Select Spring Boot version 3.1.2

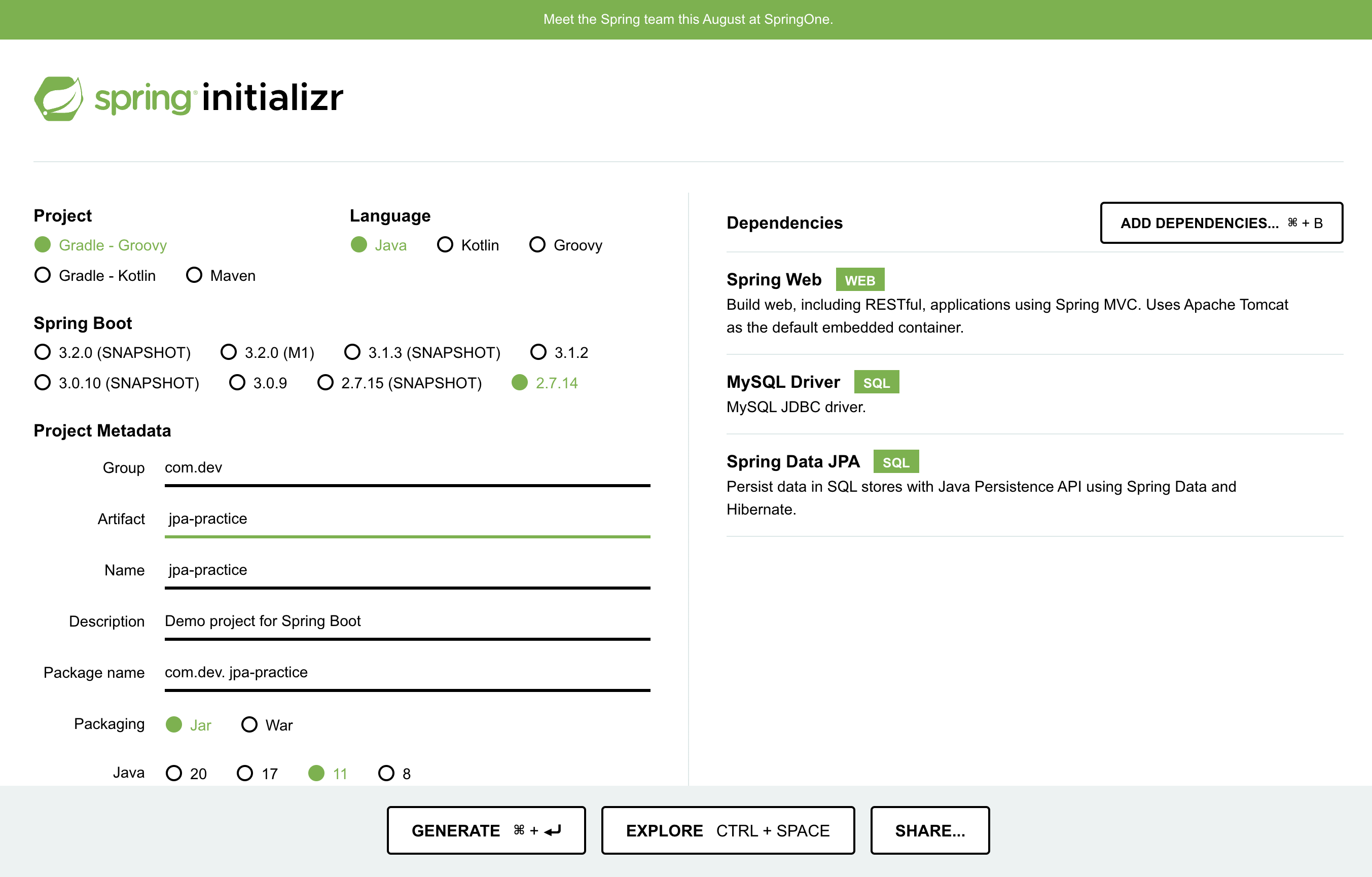point(538,352)
